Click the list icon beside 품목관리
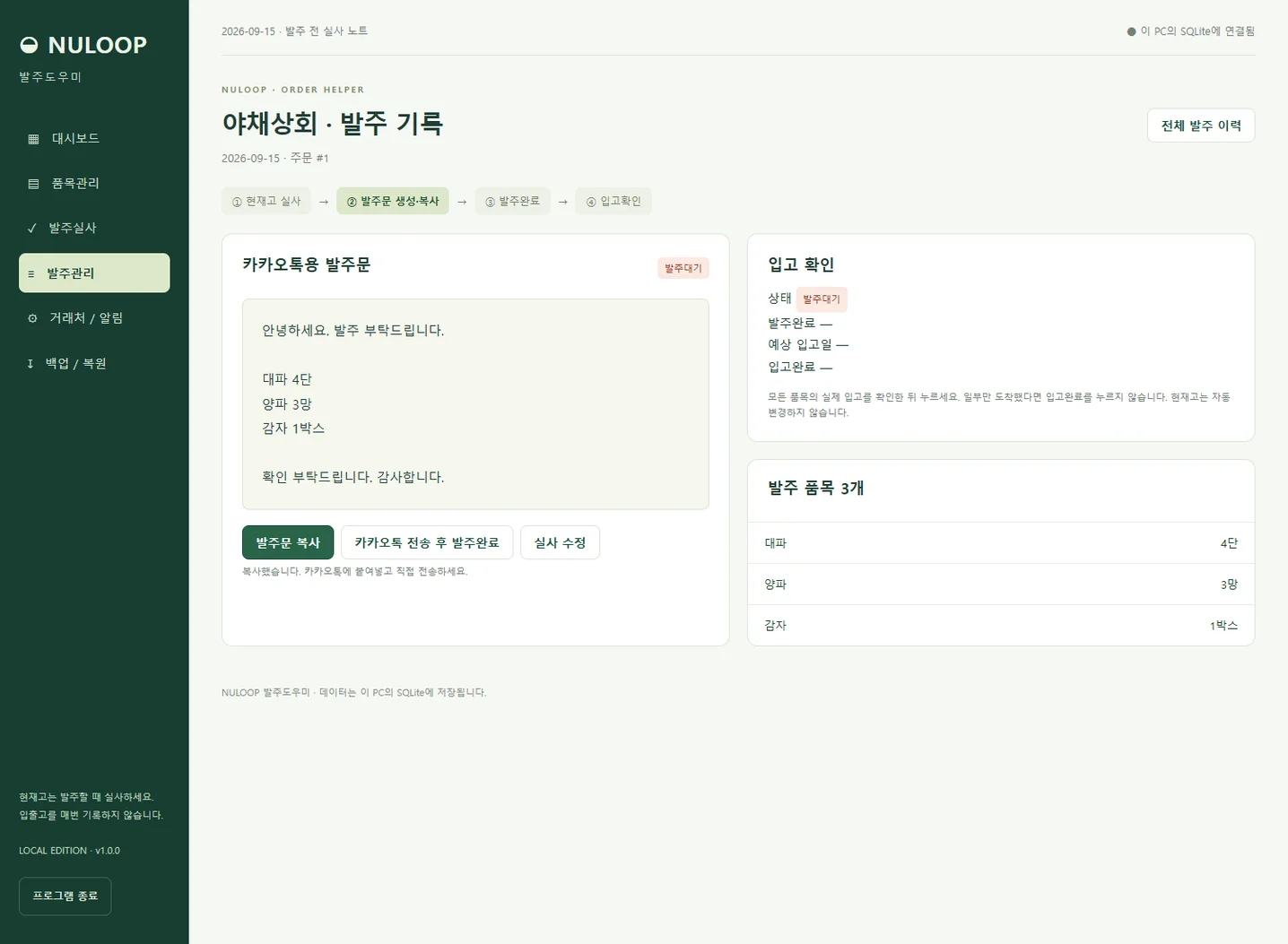 [33, 184]
